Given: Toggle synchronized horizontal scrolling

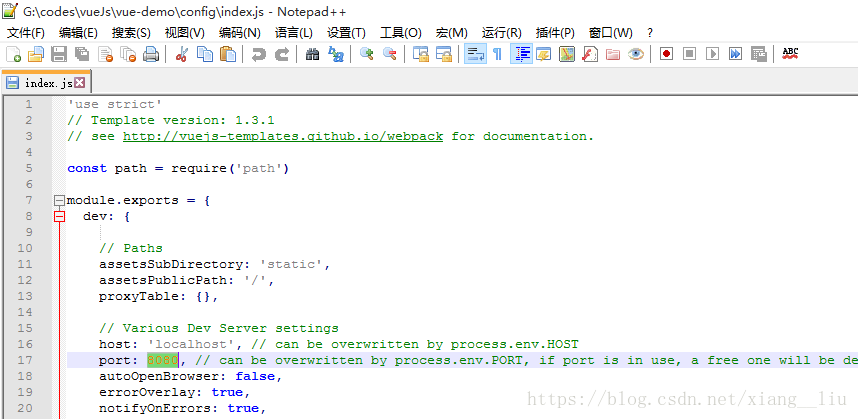Looking at the screenshot, I should (x=443, y=54).
